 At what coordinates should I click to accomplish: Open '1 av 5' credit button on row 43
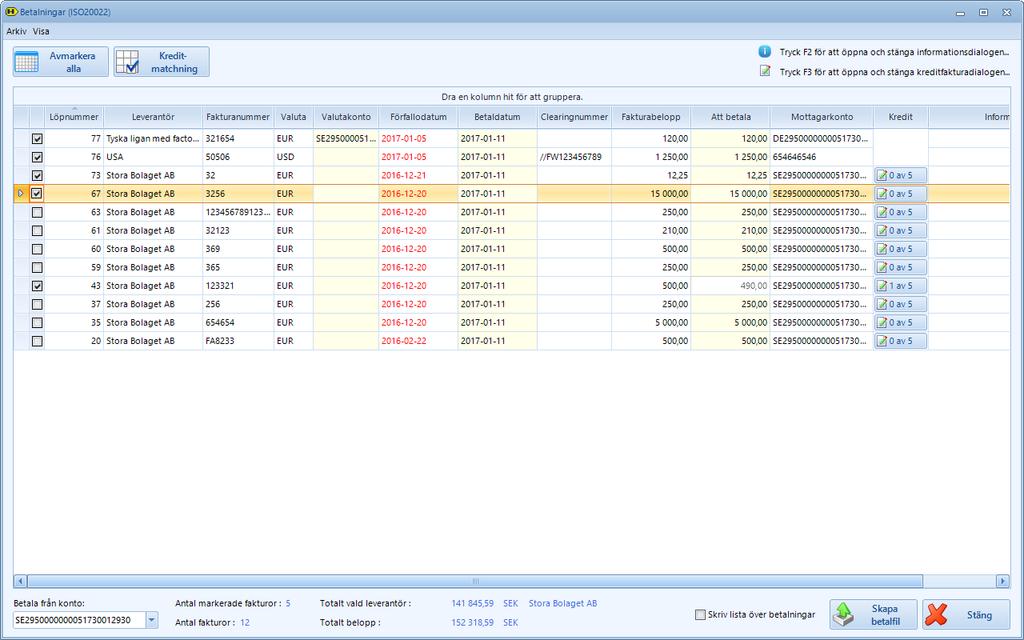(901, 285)
